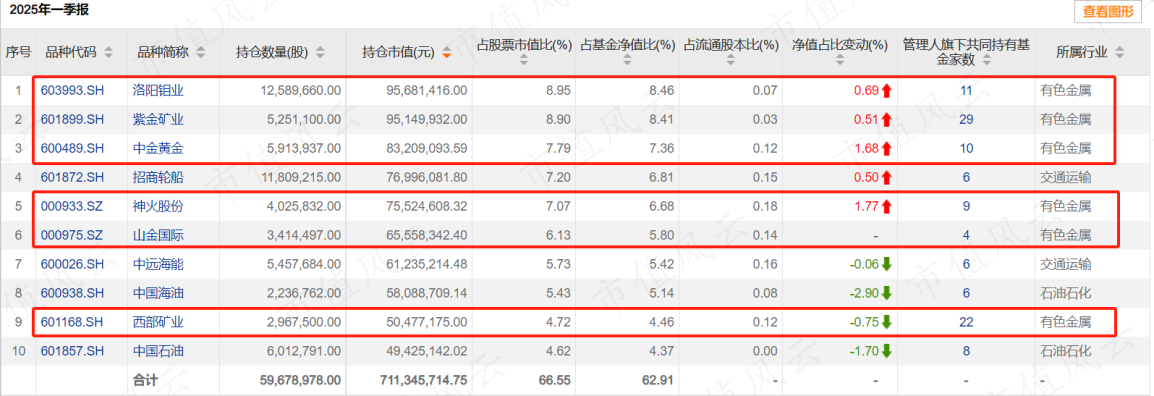Click sort icon beside 品种代码 header
This screenshot has height=396, width=1154.
(x=109, y=52)
